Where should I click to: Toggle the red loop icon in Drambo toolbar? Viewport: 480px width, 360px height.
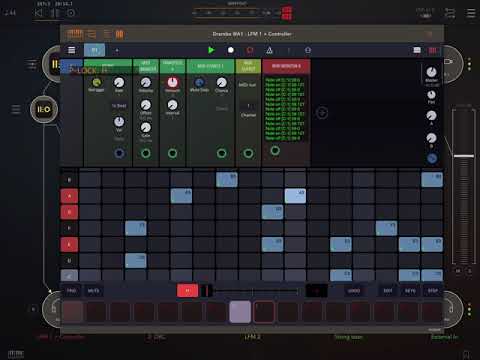[250, 50]
